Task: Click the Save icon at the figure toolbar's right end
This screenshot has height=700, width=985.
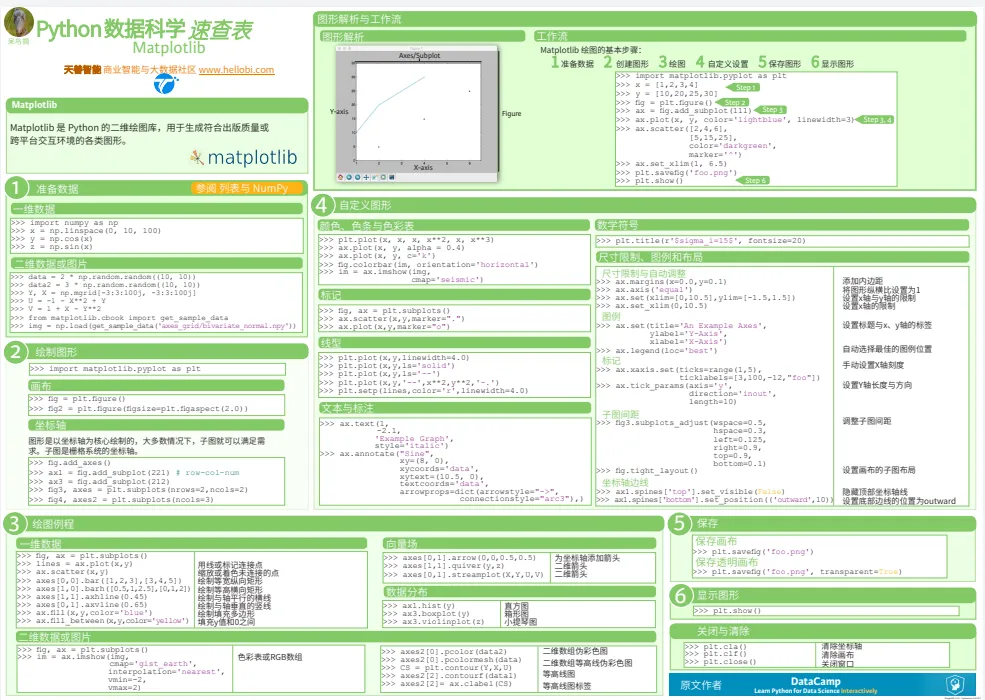Action: coord(392,177)
